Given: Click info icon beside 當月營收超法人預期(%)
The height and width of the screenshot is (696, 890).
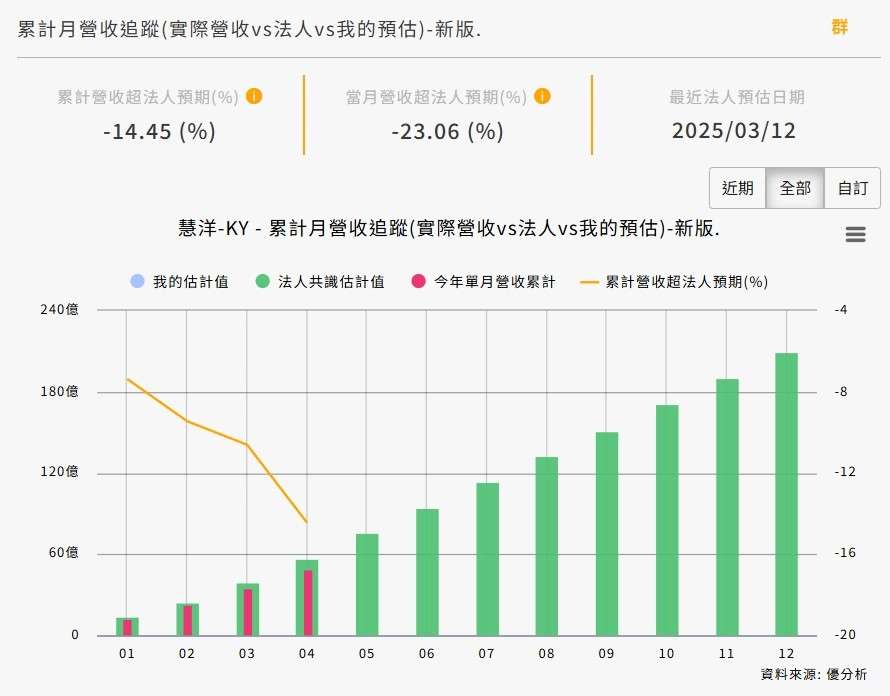Looking at the screenshot, I should [542, 97].
